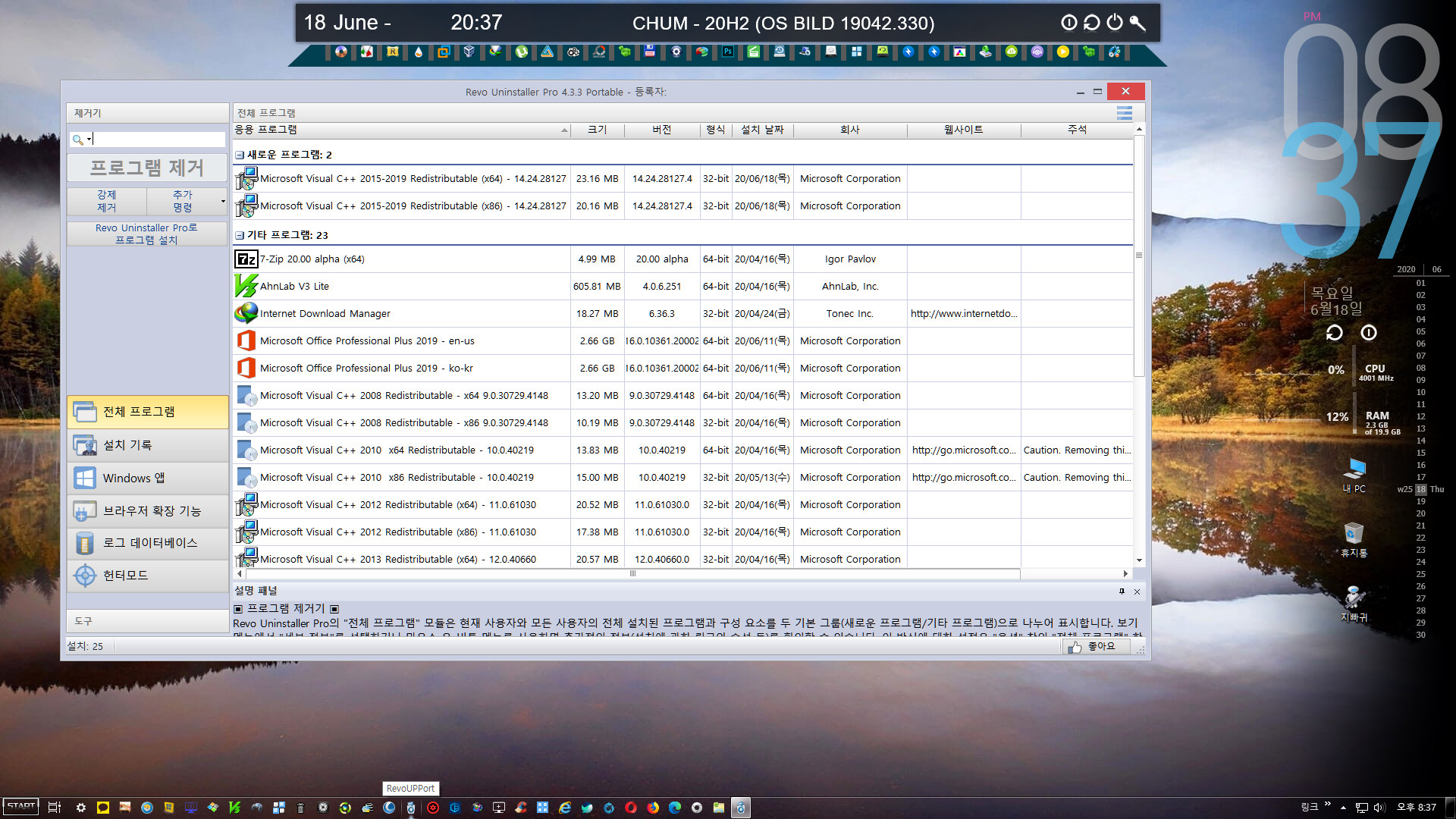1456x819 pixels.
Task: Click the 프로그램 제거 uninstall button
Action: (147, 168)
